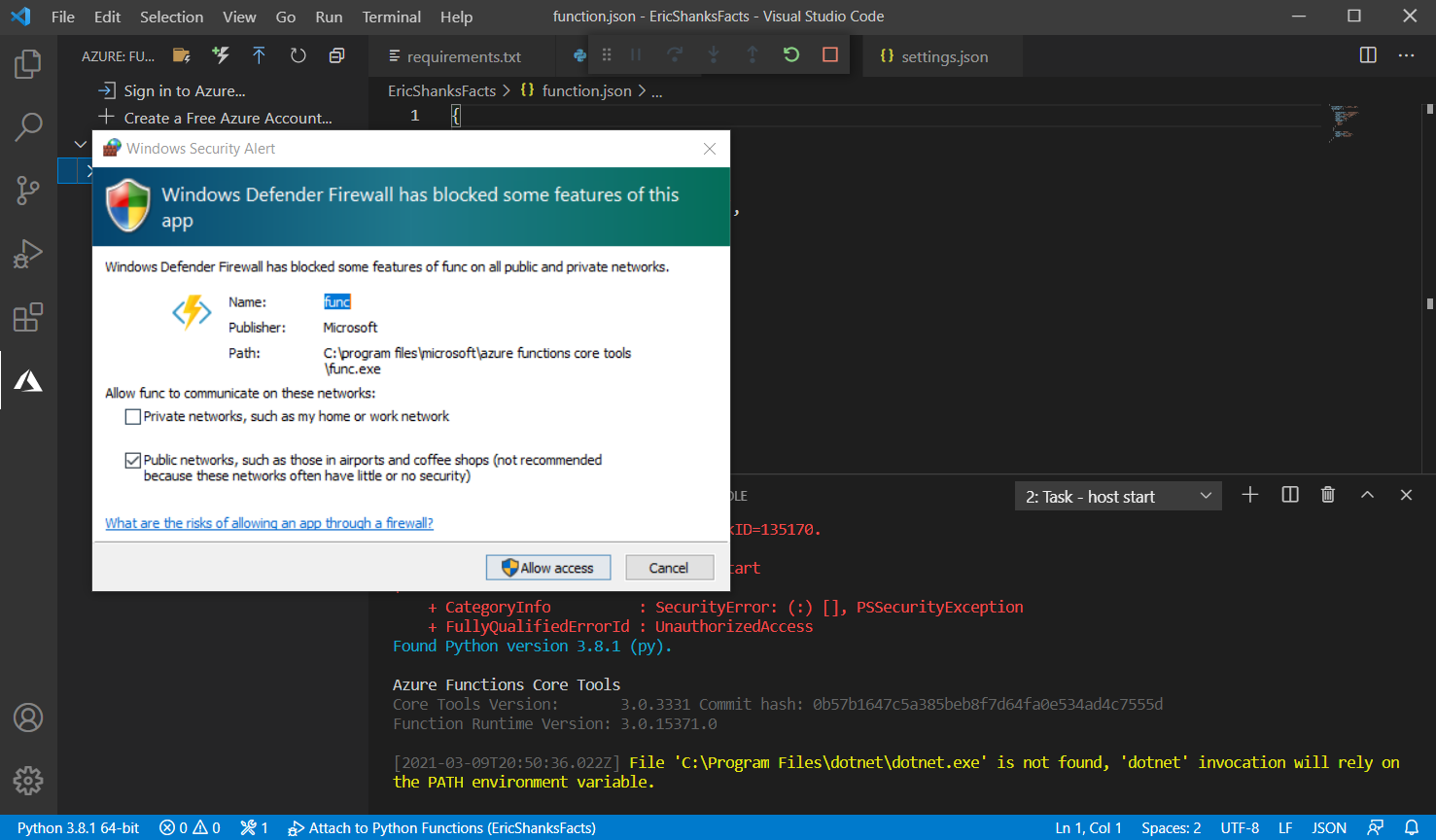Select Python 3.8.1 64-bit interpreter in status bar
Viewport: 1436px width, 840px height.
click(79, 827)
